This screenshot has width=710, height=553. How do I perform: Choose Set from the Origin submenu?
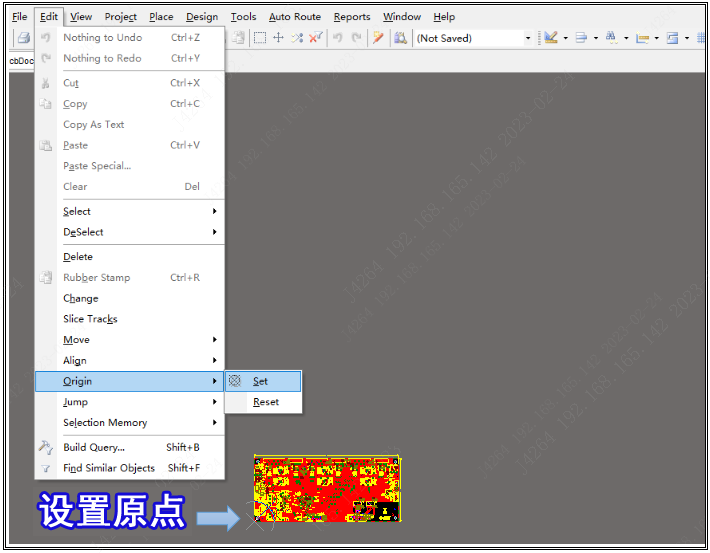coord(261,381)
